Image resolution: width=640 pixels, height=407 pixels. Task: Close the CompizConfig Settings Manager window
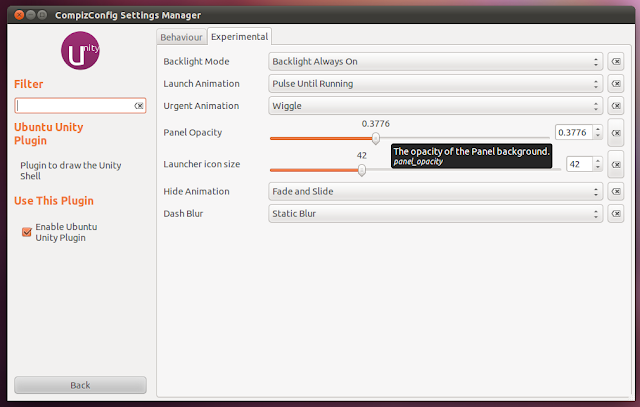[19, 15]
